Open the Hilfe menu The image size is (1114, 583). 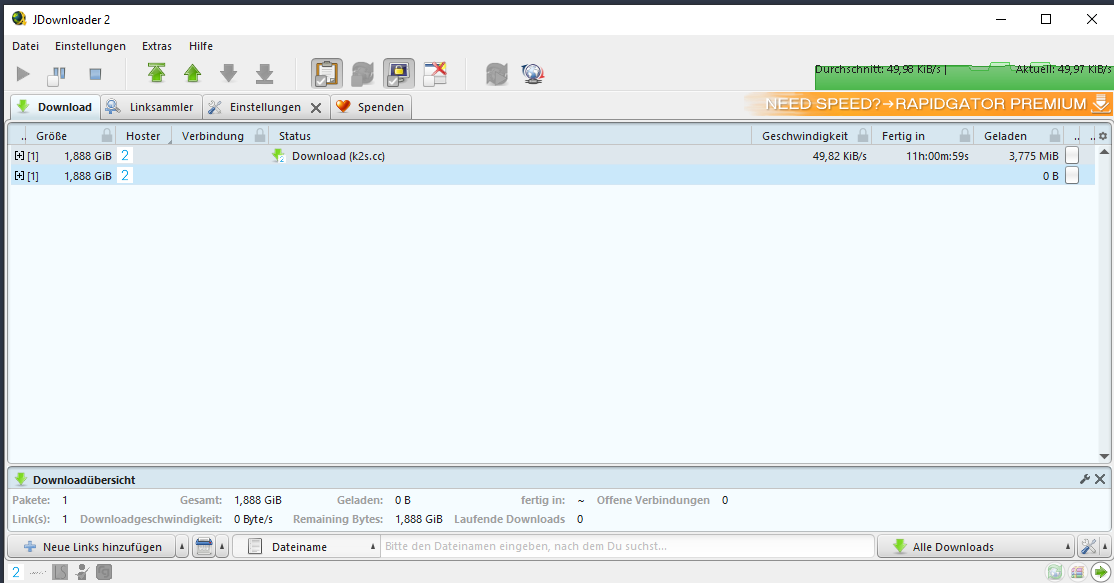point(201,46)
